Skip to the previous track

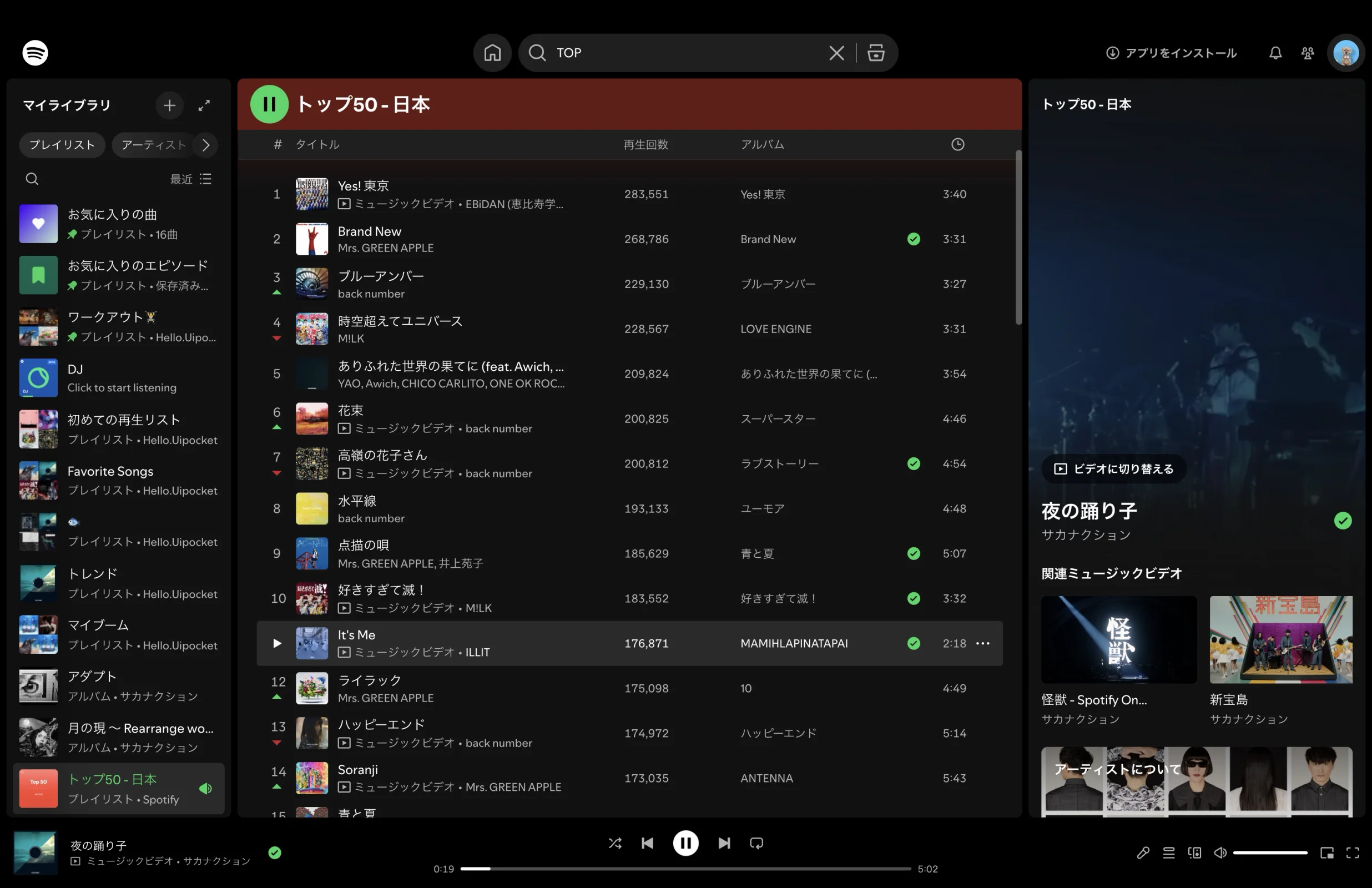tap(647, 843)
